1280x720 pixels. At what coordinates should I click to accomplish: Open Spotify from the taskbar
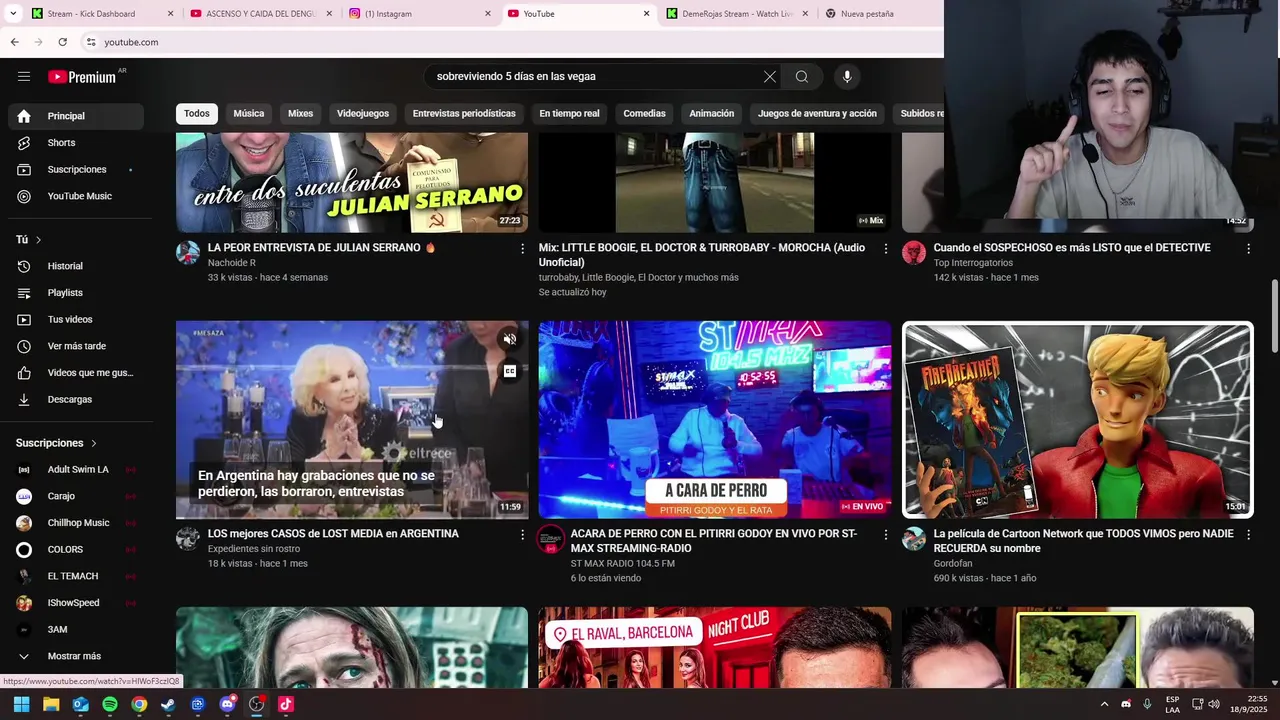coord(110,704)
